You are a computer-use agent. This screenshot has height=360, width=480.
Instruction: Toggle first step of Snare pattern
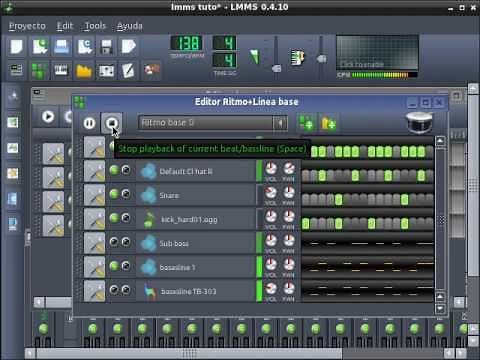305,199
